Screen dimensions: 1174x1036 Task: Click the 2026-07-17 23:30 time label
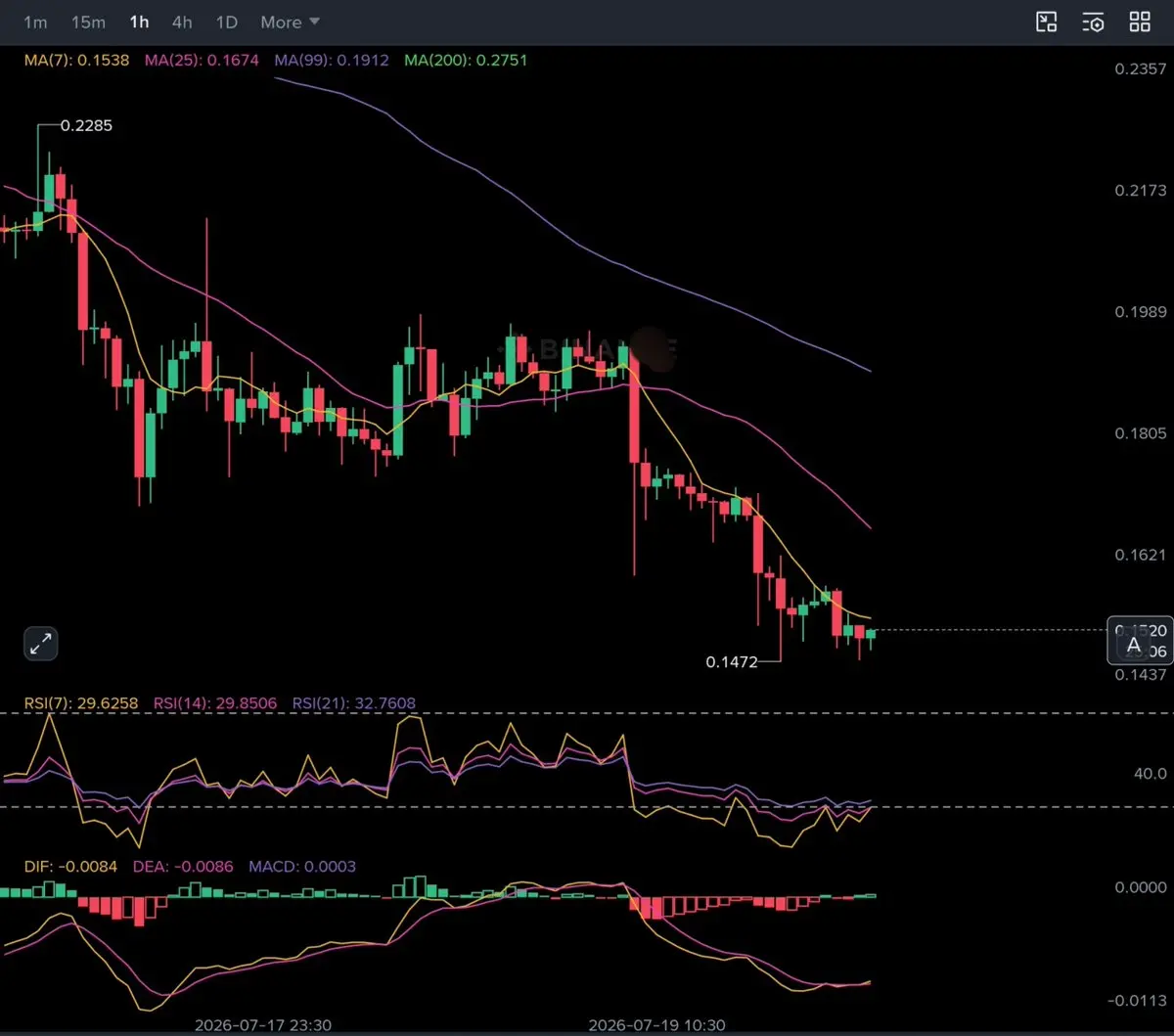(x=263, y=1025)
